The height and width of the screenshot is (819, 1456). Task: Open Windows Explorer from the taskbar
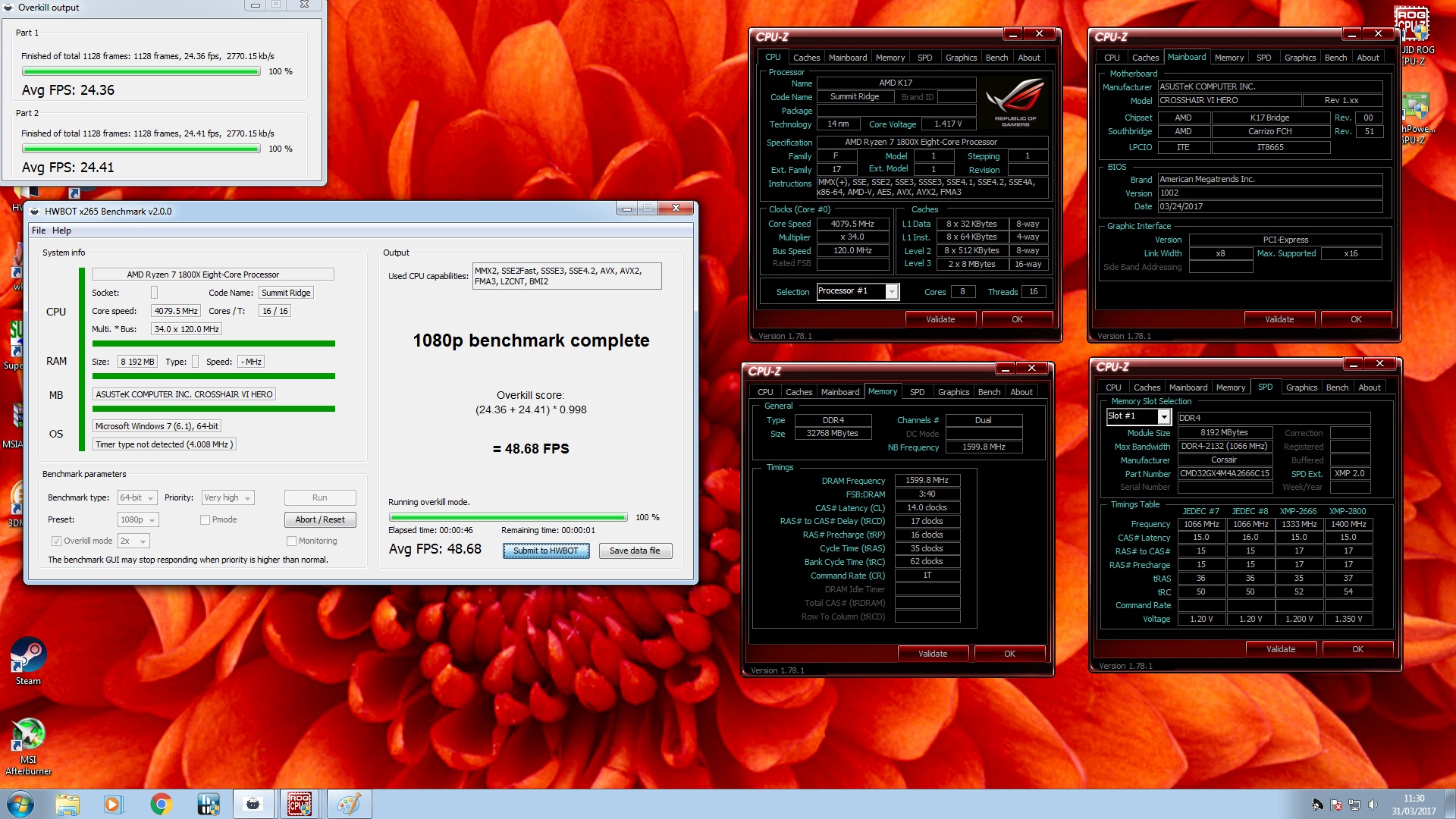point(67,804)
